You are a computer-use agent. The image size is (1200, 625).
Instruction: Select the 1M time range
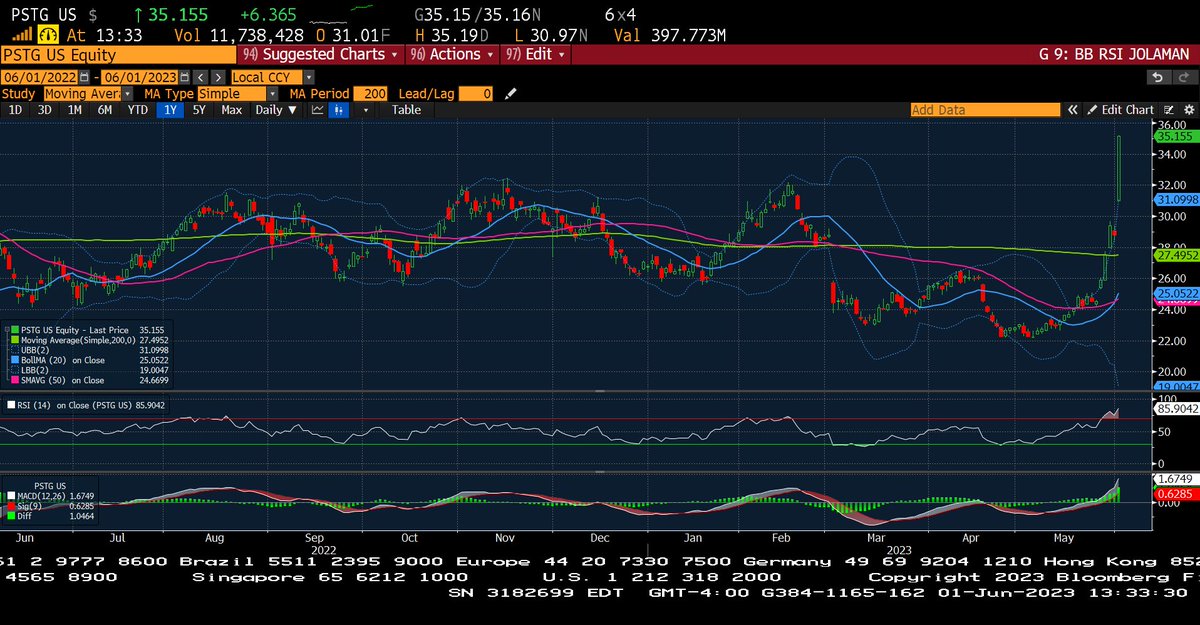[74, 110]
